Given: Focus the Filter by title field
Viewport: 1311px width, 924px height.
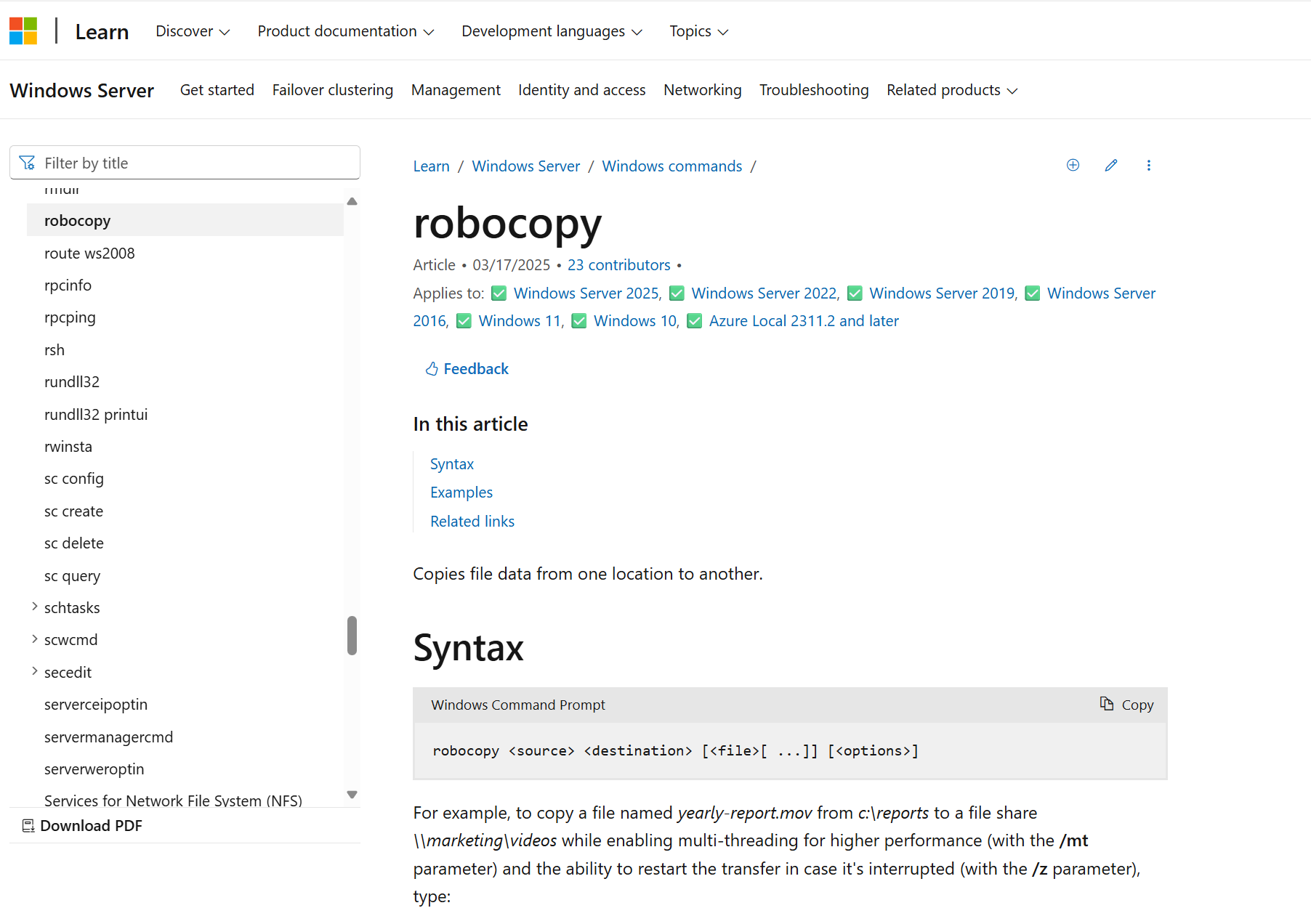Looking at the screenshot, I should tap(185, 163).
